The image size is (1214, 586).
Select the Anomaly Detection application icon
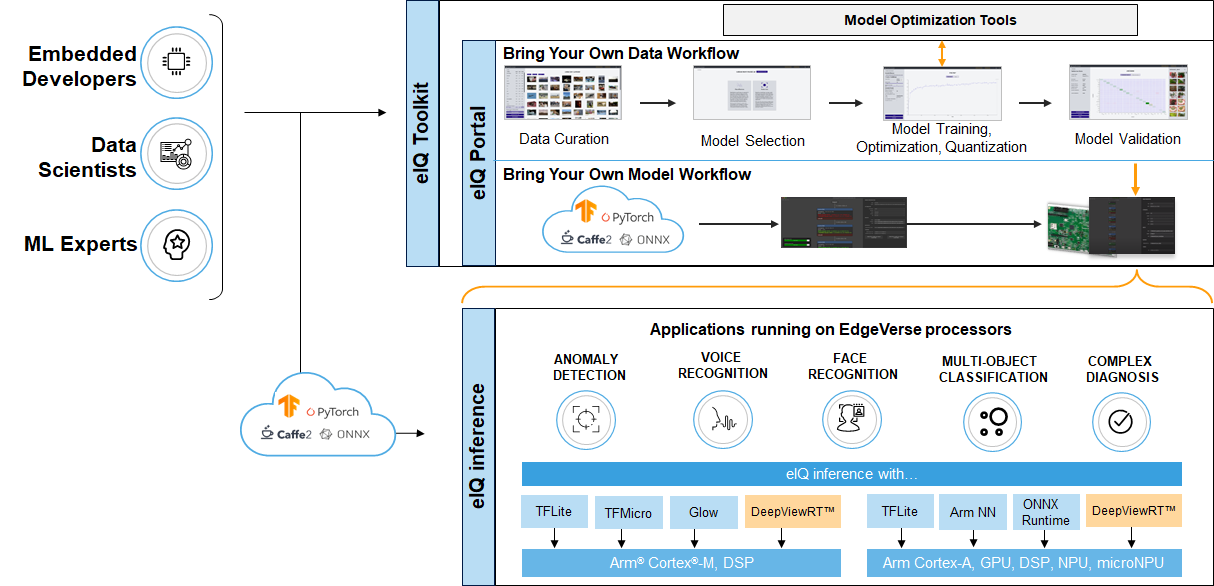pos(585,420)
